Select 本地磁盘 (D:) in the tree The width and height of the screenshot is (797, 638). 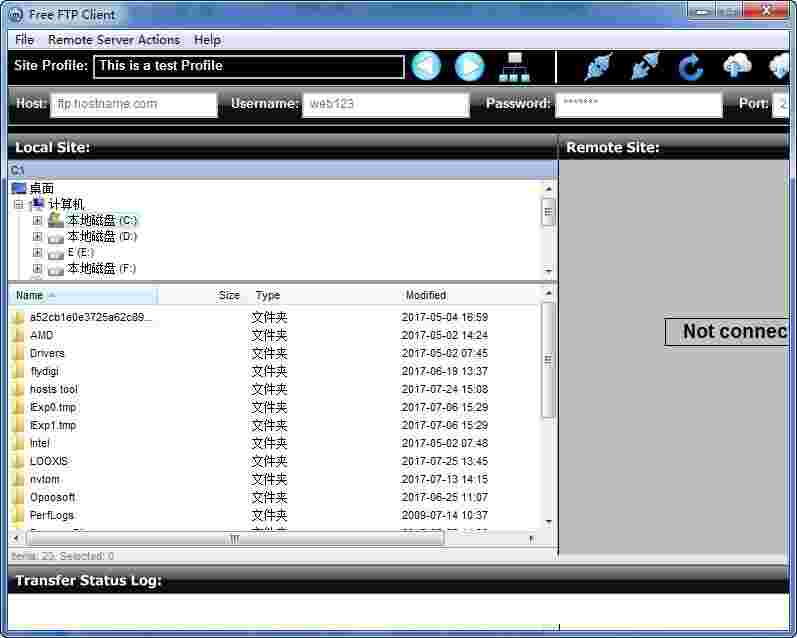coord(102,236)
